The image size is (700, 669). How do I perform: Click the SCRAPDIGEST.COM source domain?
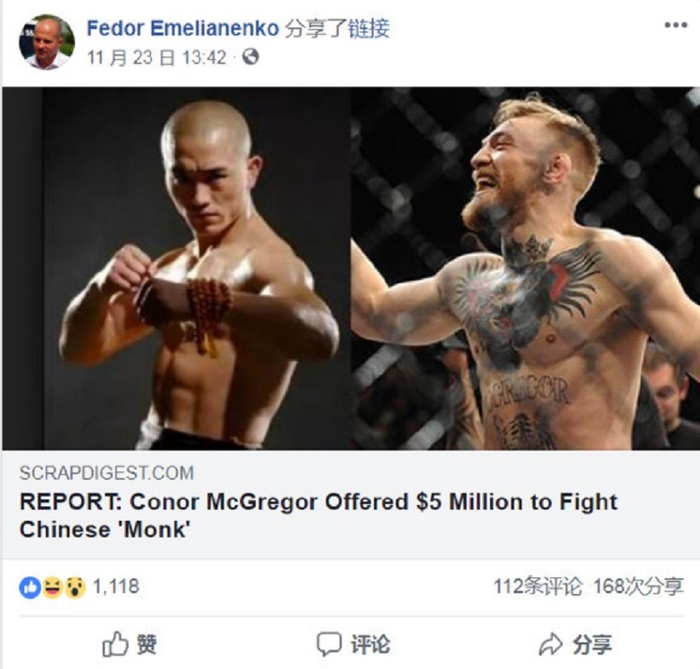click(107, 473)
